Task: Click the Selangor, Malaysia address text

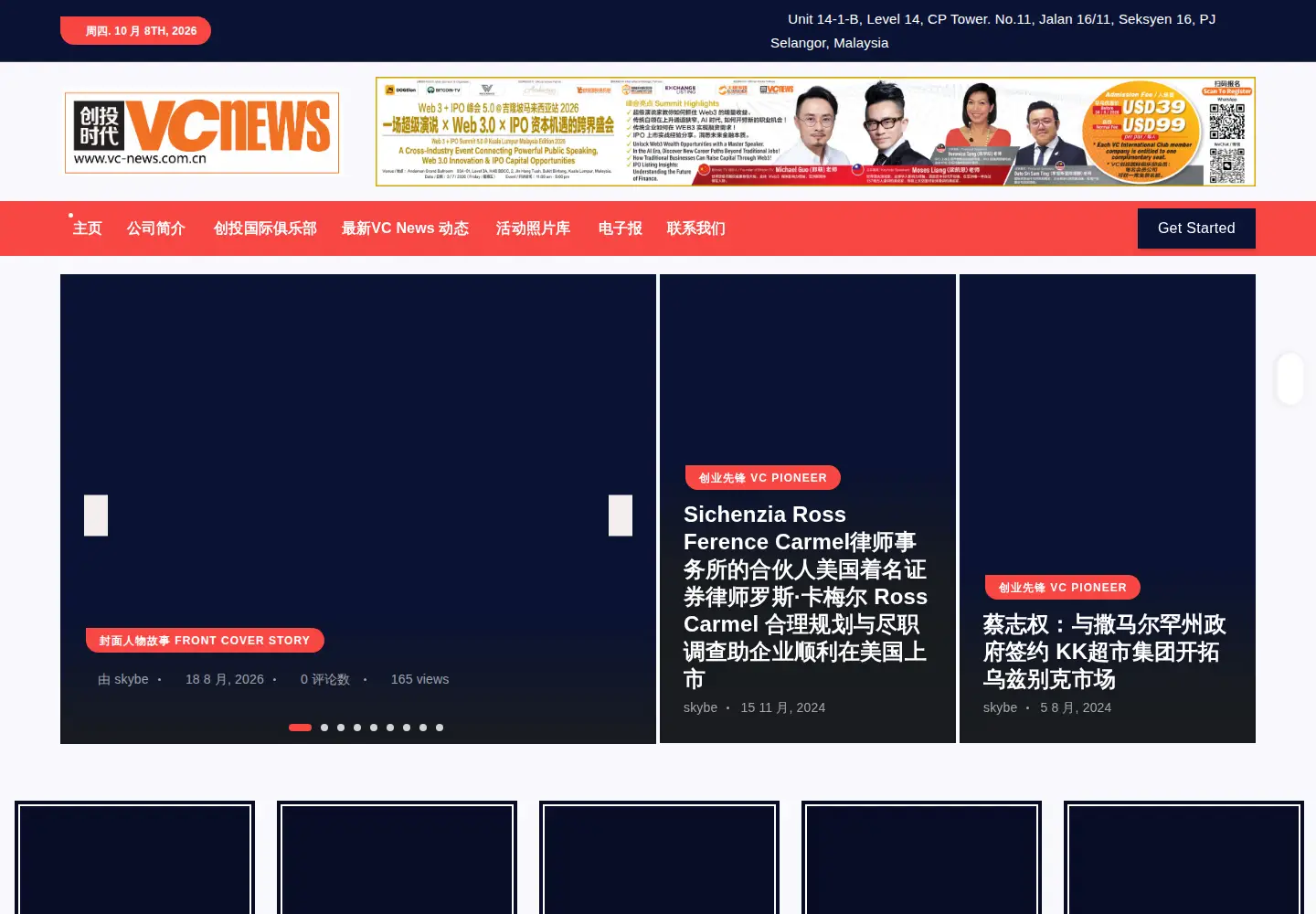Action: (x=830, y=43)
